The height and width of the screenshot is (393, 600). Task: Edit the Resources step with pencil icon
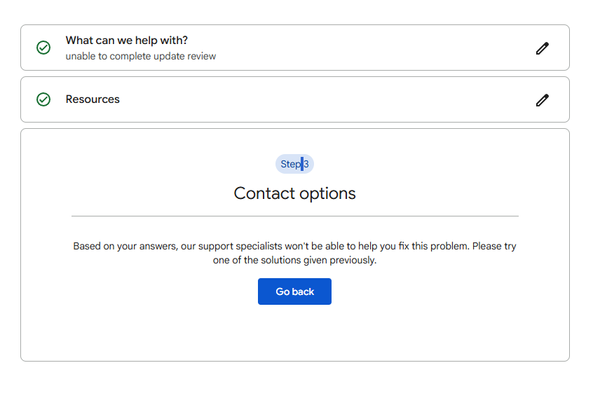(x=542, y=100)
